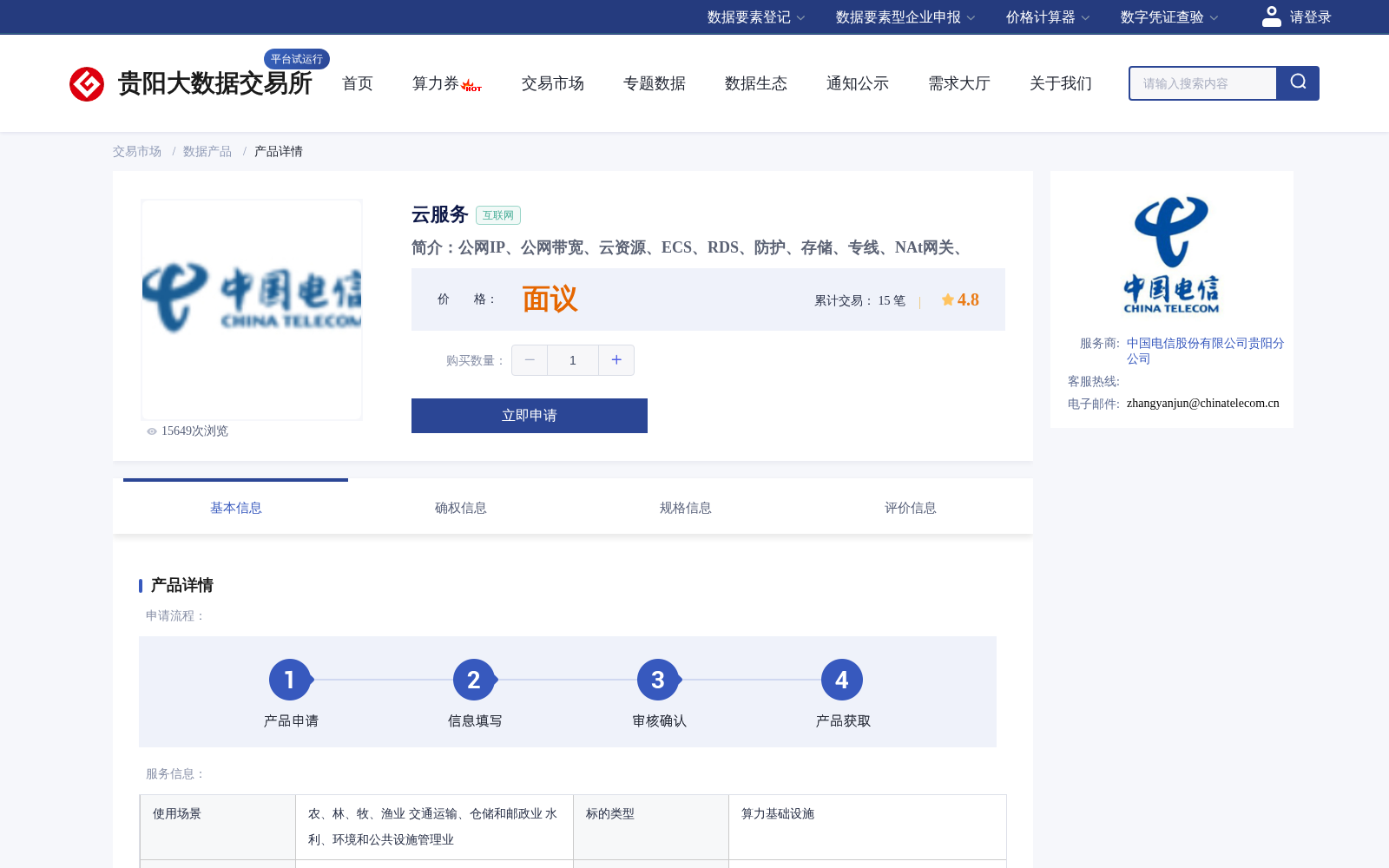
Task: Expand 数据要素型企业申报 dropdown
Action: point(905,17)
